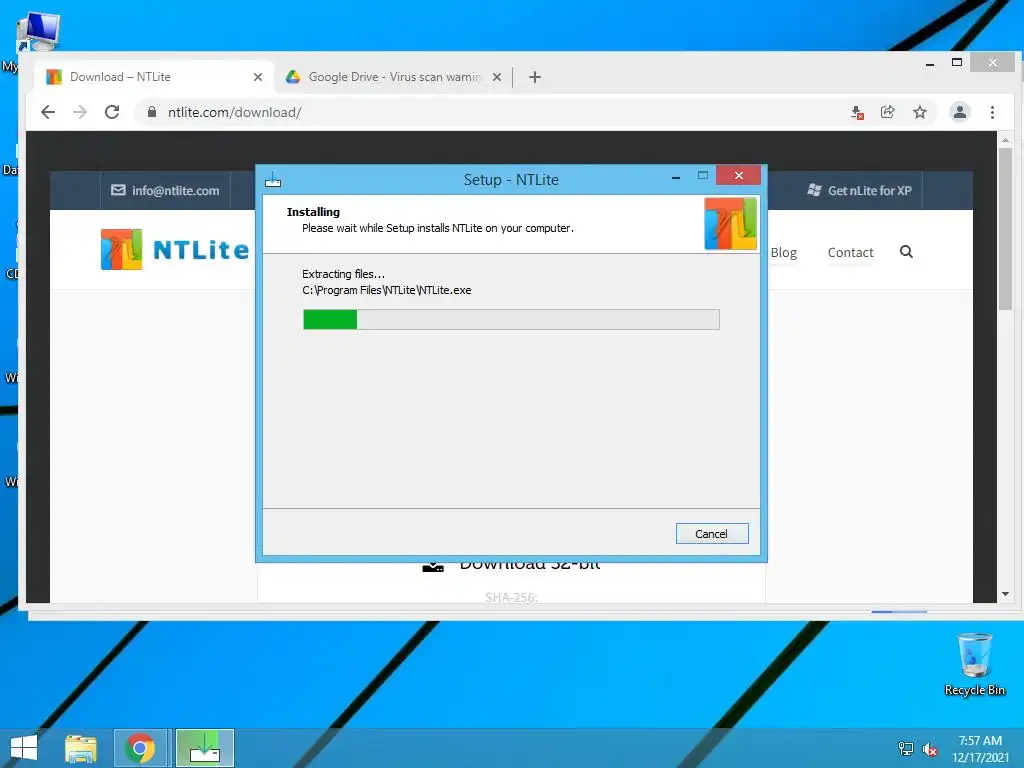The width and height of the screenshot is (1024, 768).
Task: Minimize the Chrome window
Action: tap(930, 63)
